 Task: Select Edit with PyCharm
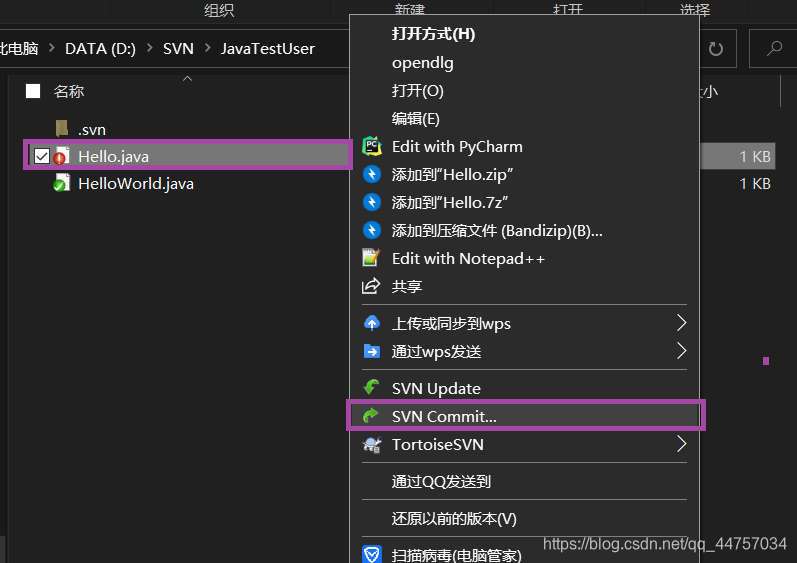tap(457, 147)
